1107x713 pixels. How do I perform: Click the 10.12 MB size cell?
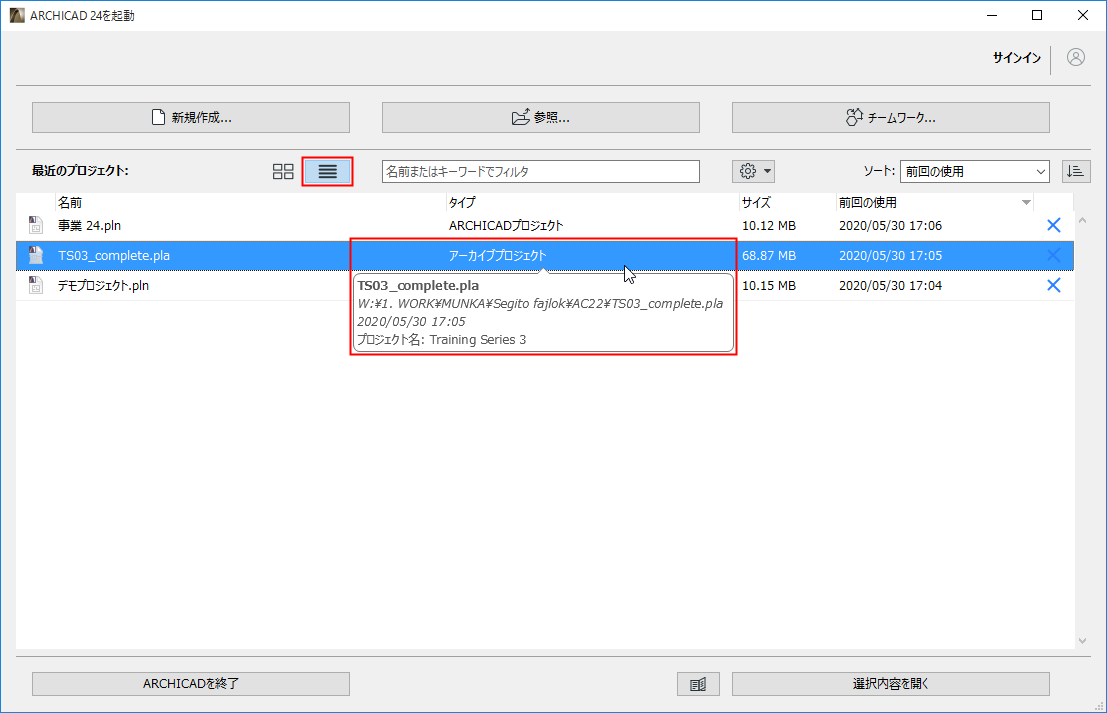(769, 226)
